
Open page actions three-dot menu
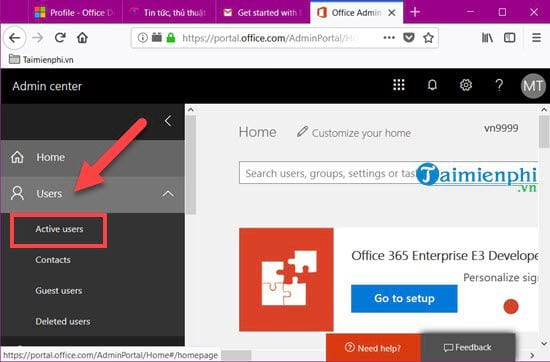(x=389, y=37)
